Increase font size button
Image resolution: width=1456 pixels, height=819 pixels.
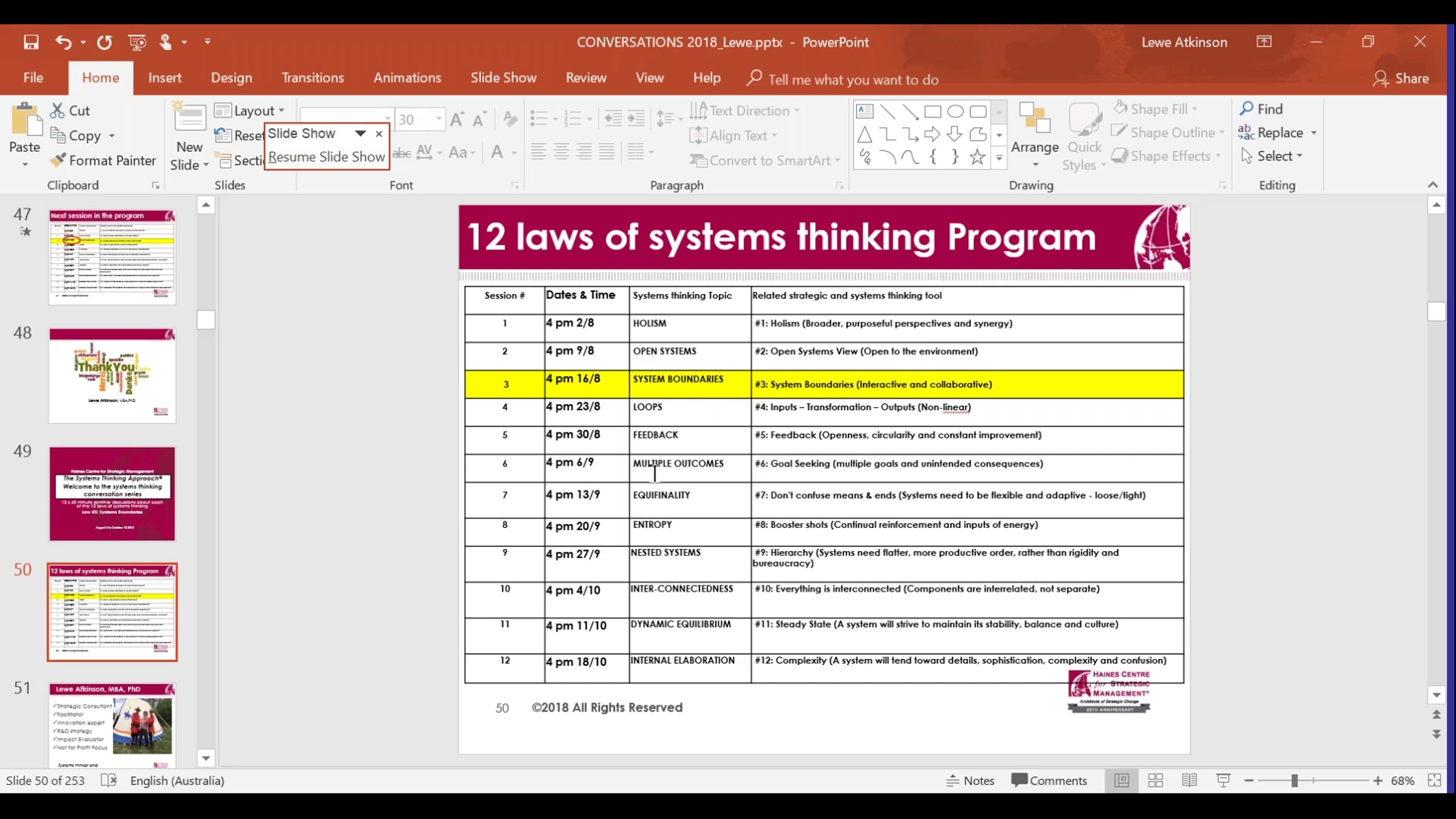pos(457,119)
